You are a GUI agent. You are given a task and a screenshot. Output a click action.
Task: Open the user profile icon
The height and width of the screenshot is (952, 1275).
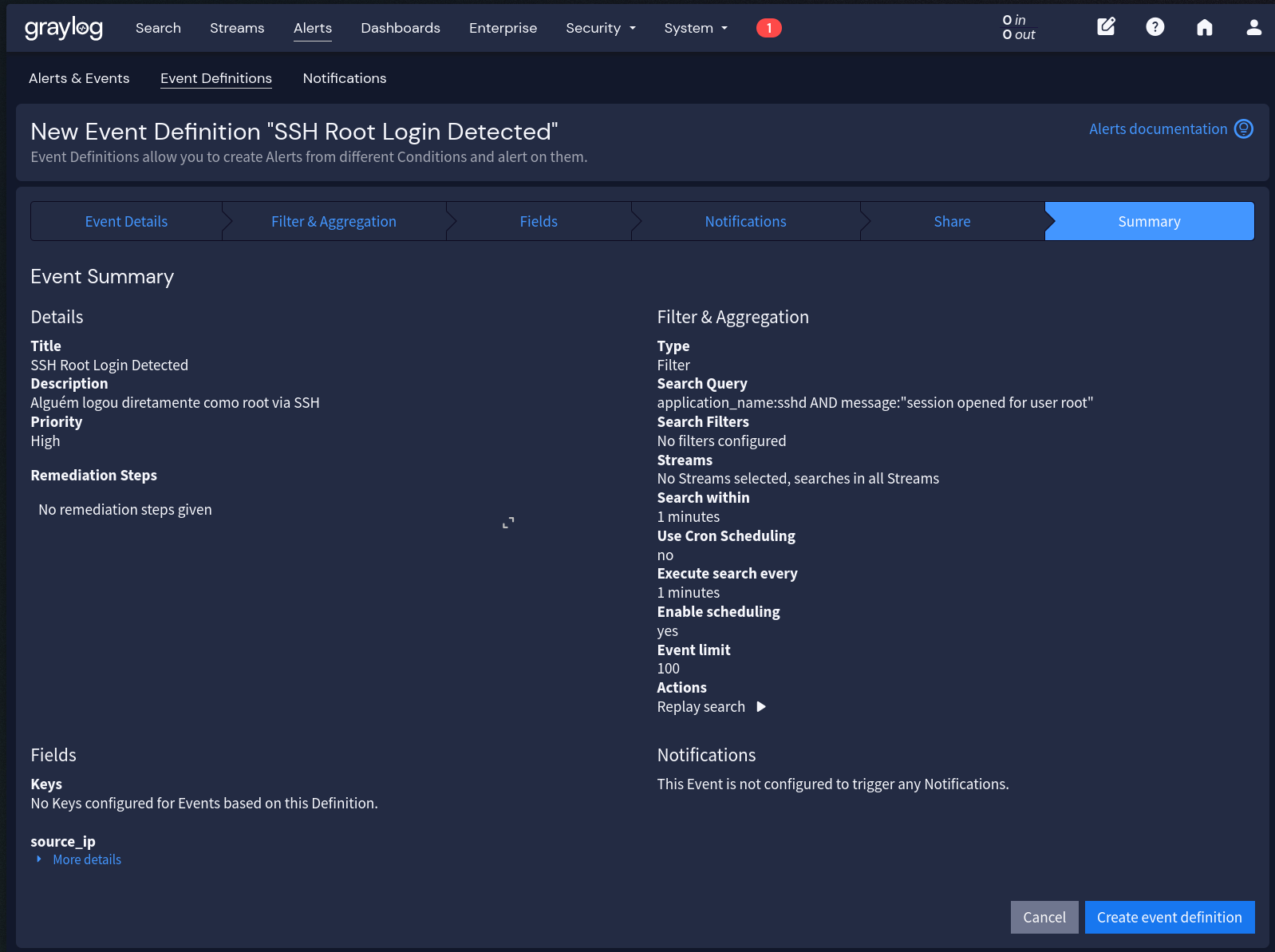coord(1253,28)
